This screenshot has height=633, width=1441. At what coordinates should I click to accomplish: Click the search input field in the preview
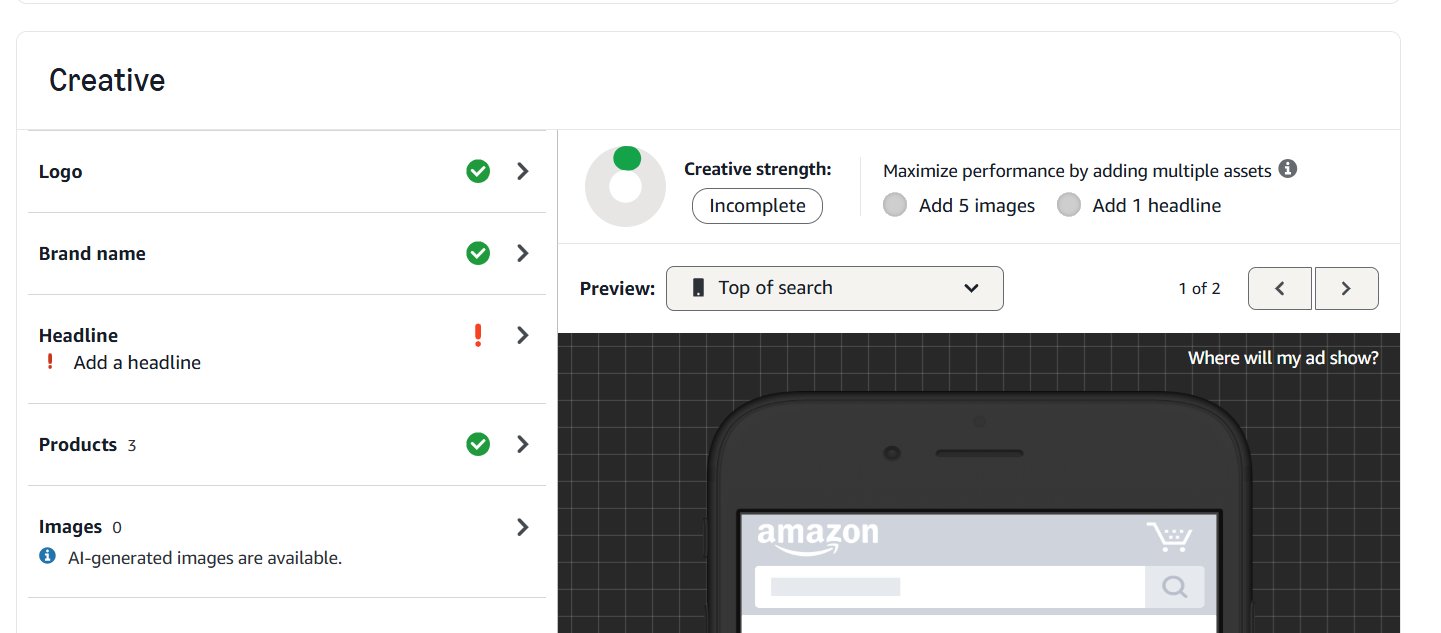949,587
